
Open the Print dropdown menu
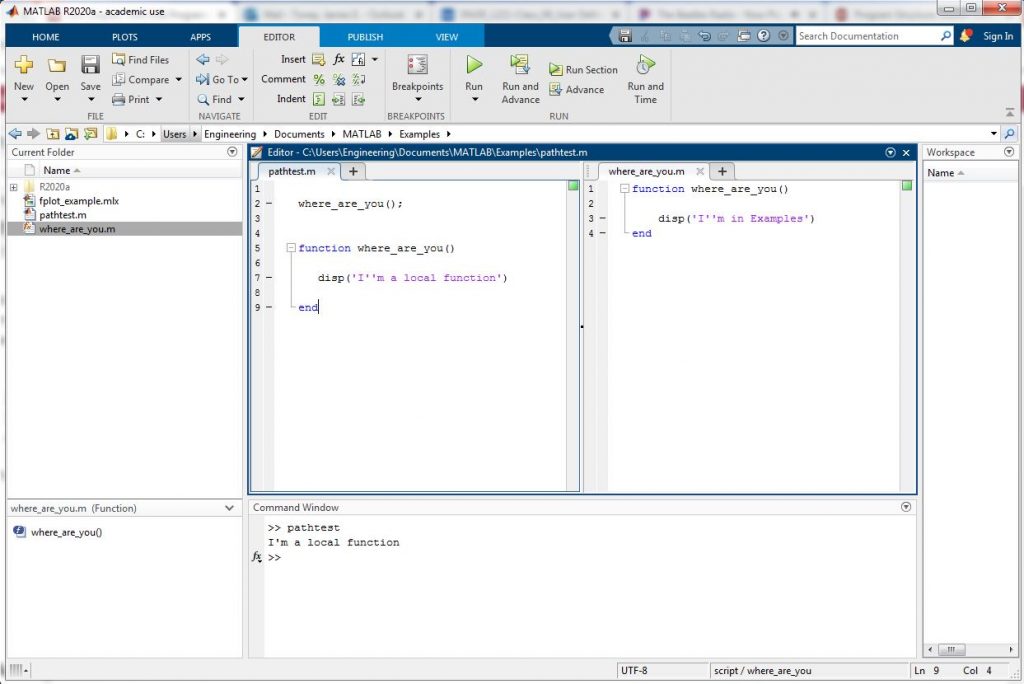[158, 100]
